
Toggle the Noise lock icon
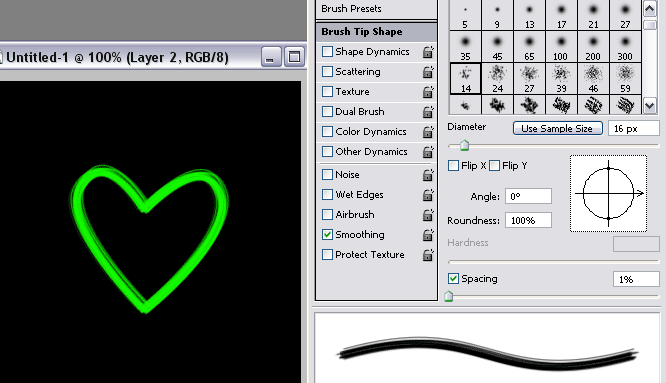pos(428,175)
